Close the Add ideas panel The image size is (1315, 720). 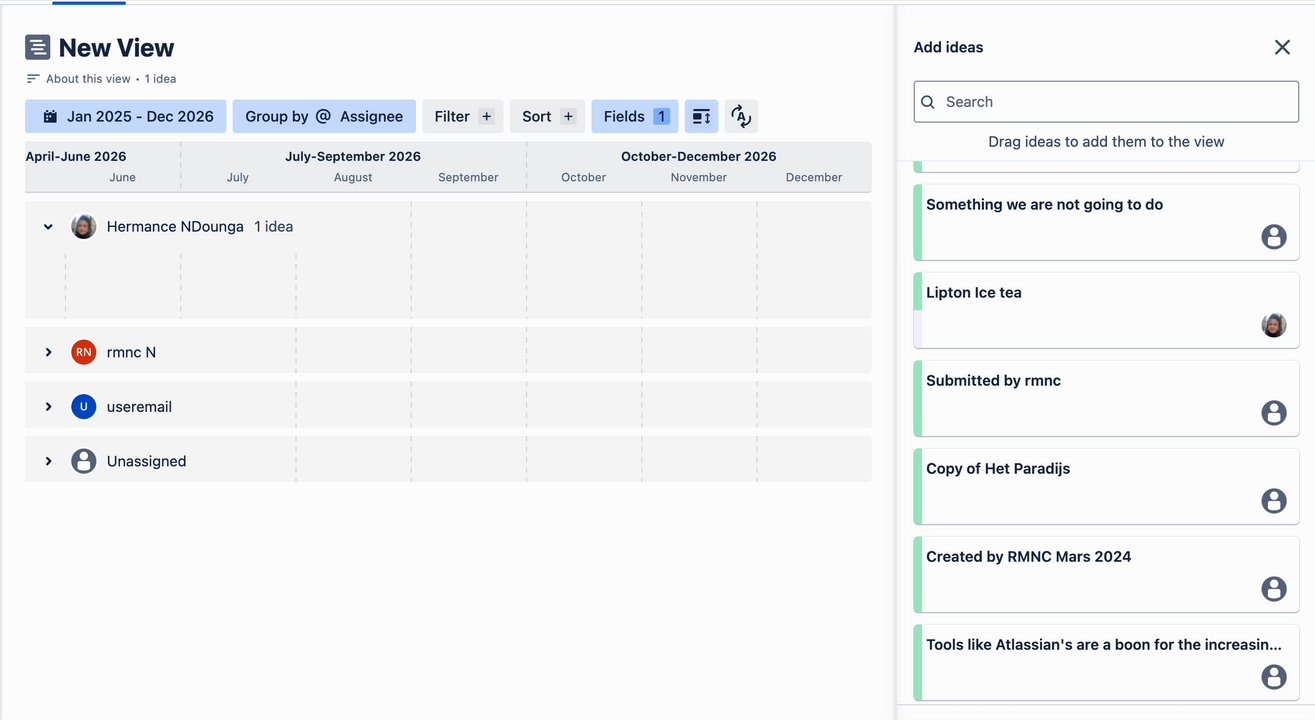[1282, 47]
